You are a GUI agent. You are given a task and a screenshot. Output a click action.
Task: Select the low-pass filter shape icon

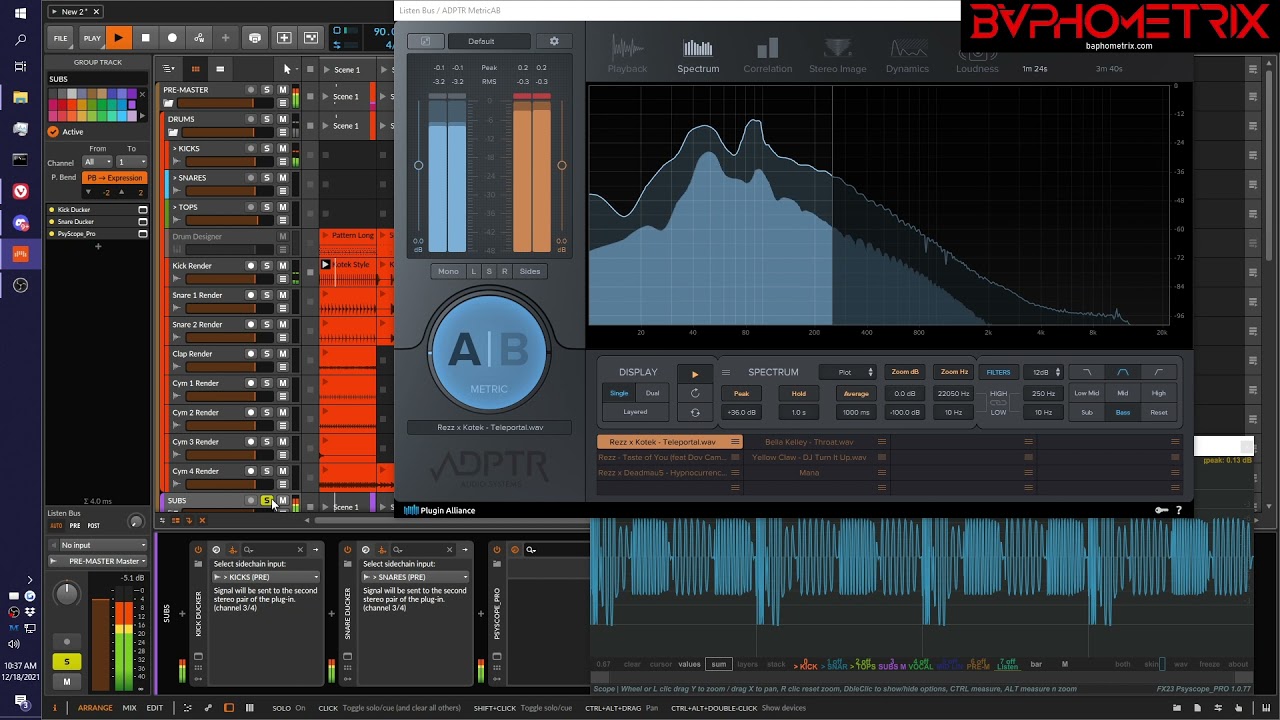point(1087,372)
